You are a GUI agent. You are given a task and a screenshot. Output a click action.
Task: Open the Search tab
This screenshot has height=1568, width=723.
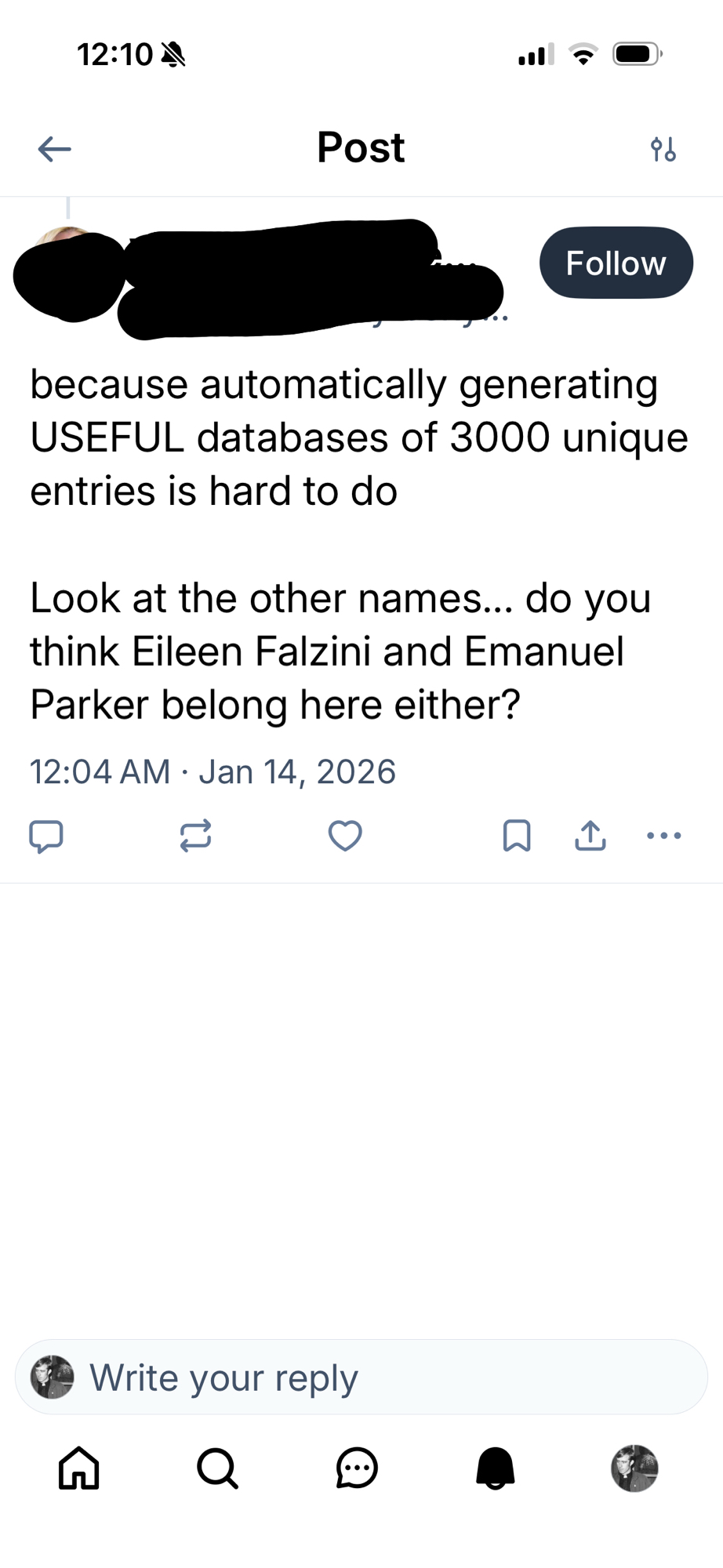click(x=217, y=1468)
